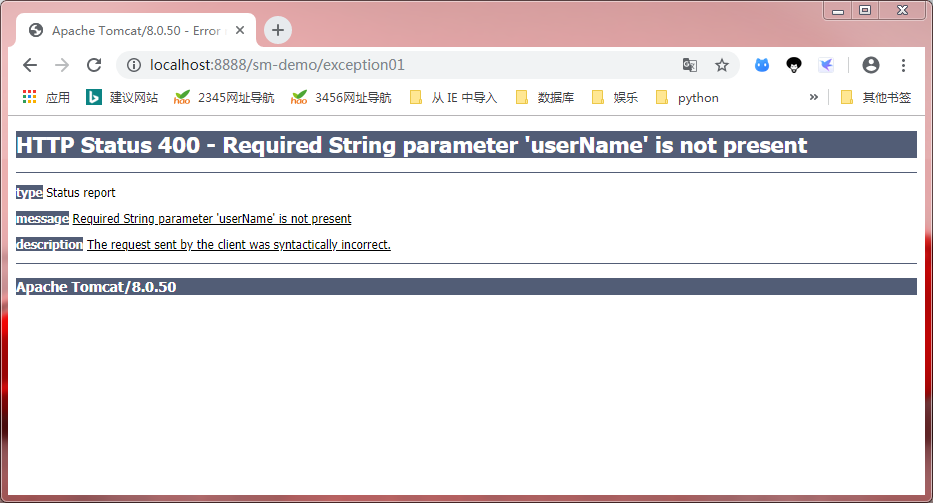Close the browser window
This screenshot has width=933, height=503.
click(x=903, y=11)
